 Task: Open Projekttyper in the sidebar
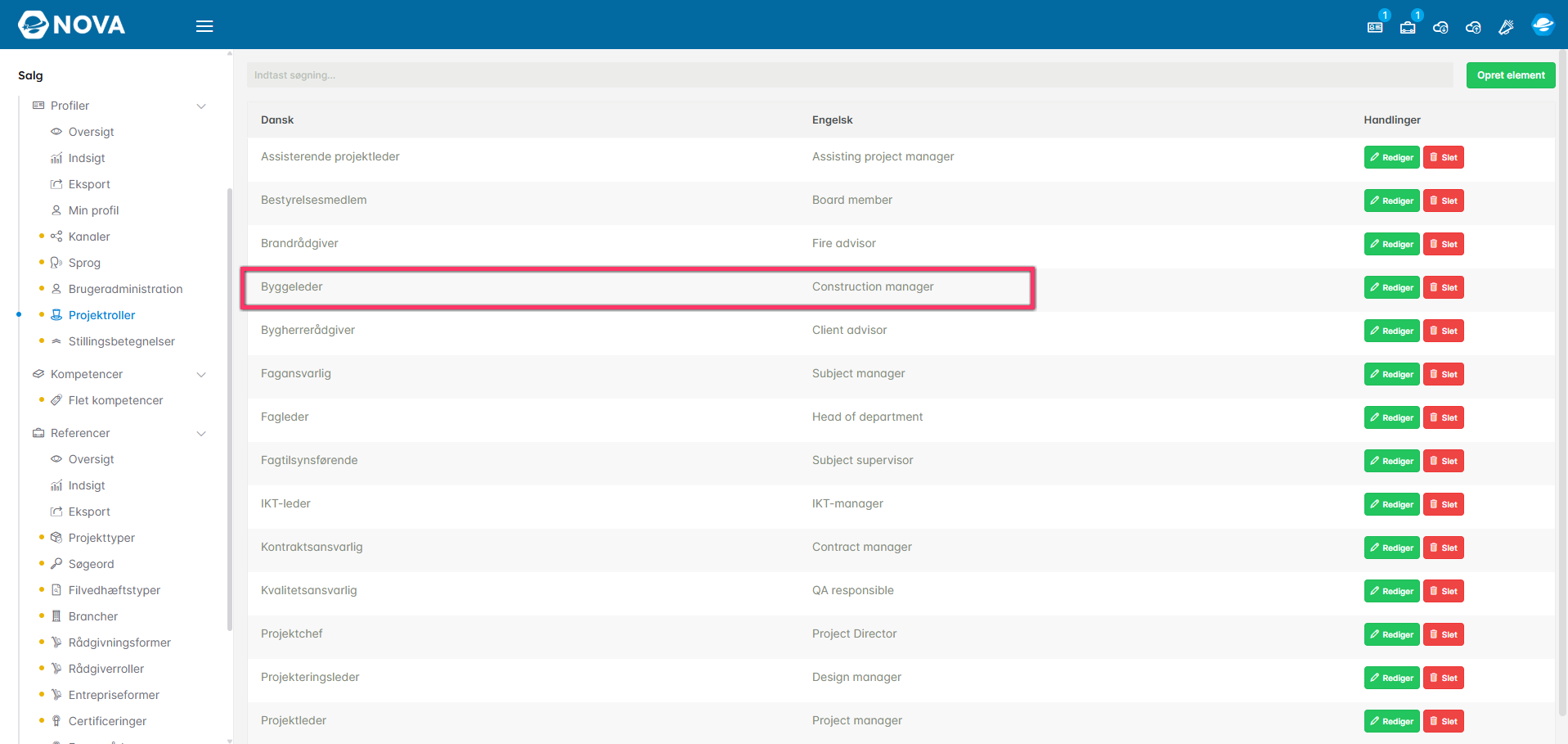[x=101, y=538]
